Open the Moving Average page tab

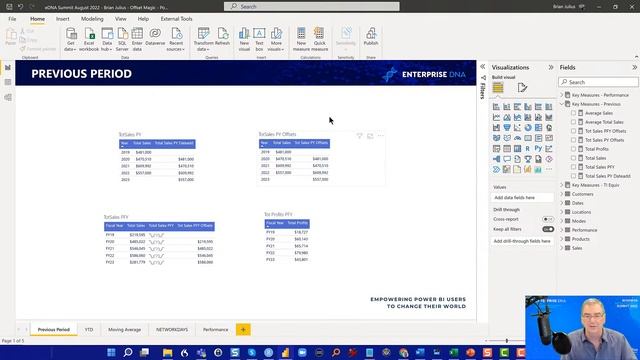[124, 329]
